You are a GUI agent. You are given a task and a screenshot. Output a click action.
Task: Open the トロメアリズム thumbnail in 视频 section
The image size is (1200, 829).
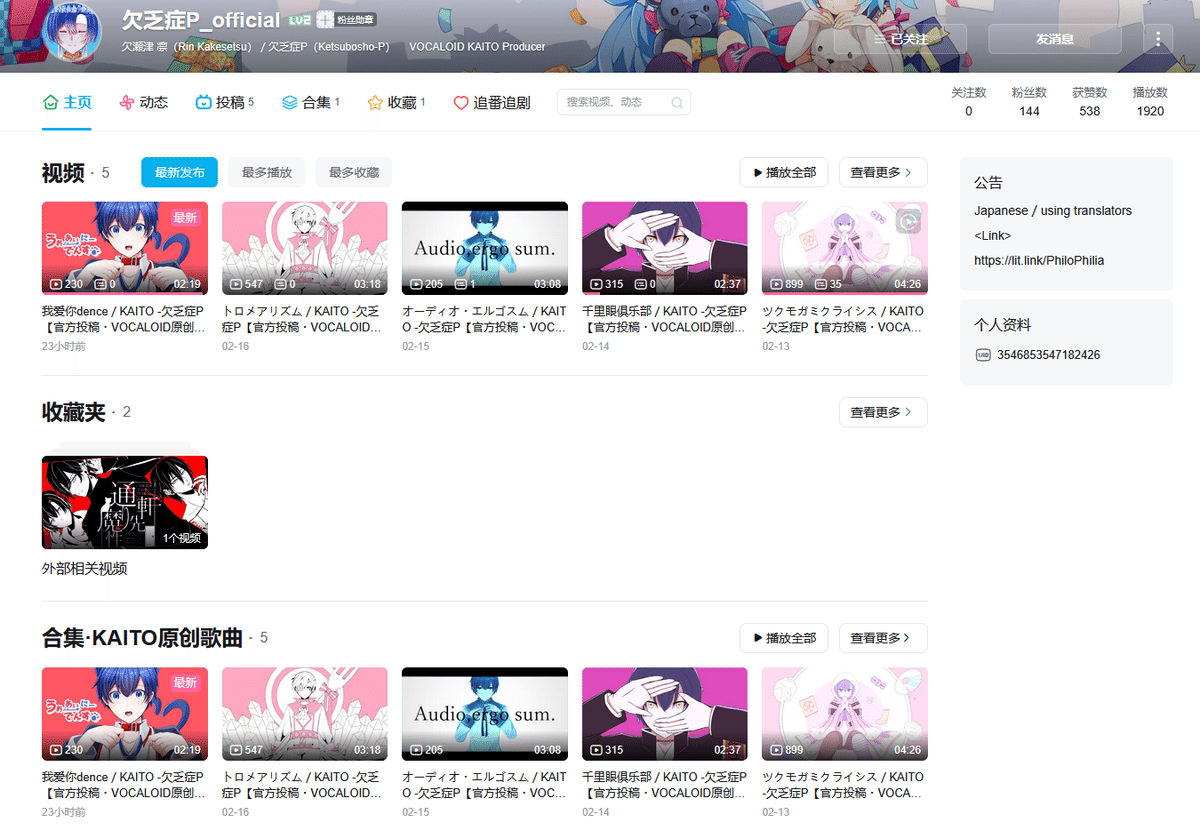(305, 248)
